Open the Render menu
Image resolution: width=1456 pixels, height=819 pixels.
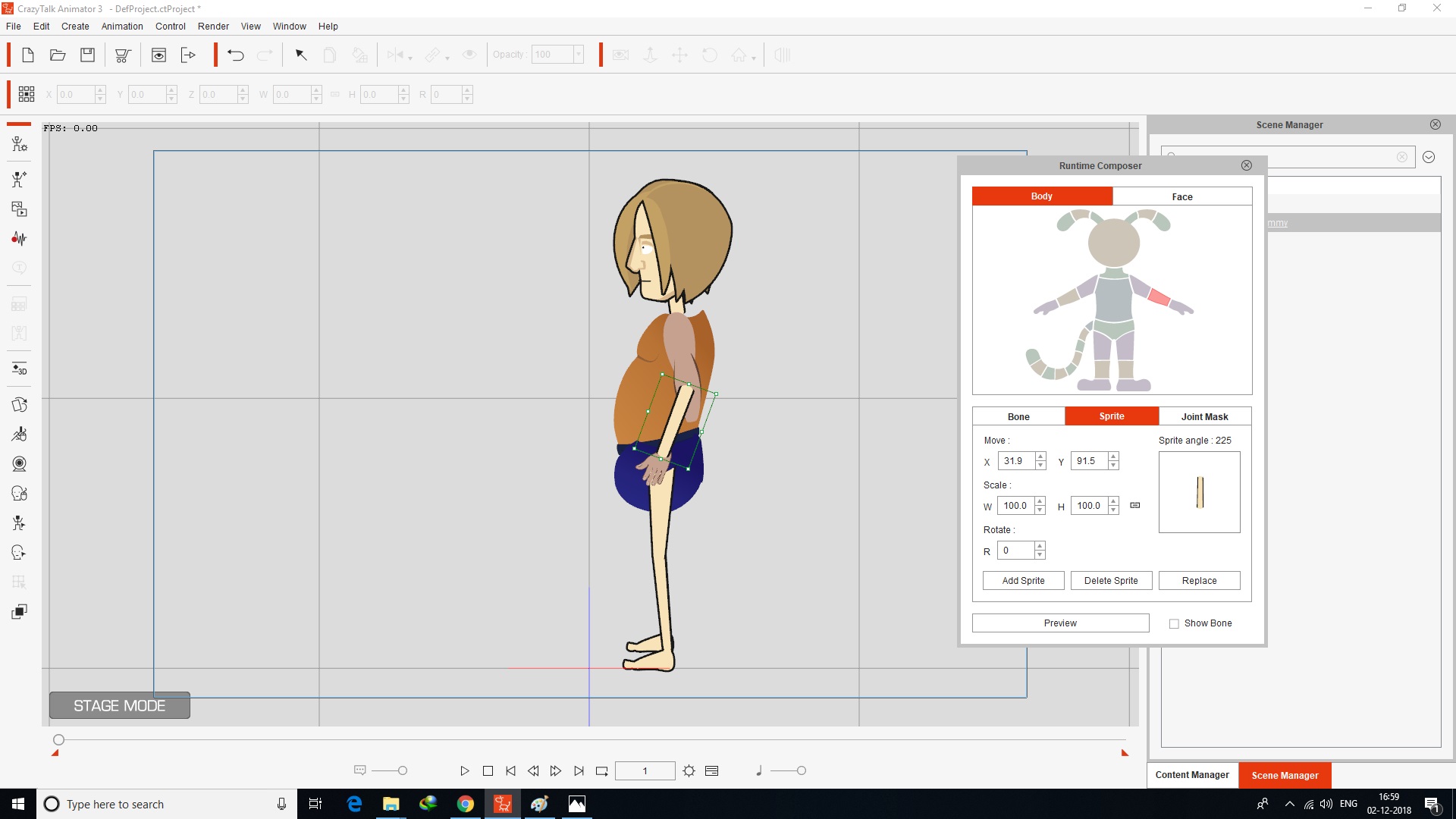click(213, 26)
